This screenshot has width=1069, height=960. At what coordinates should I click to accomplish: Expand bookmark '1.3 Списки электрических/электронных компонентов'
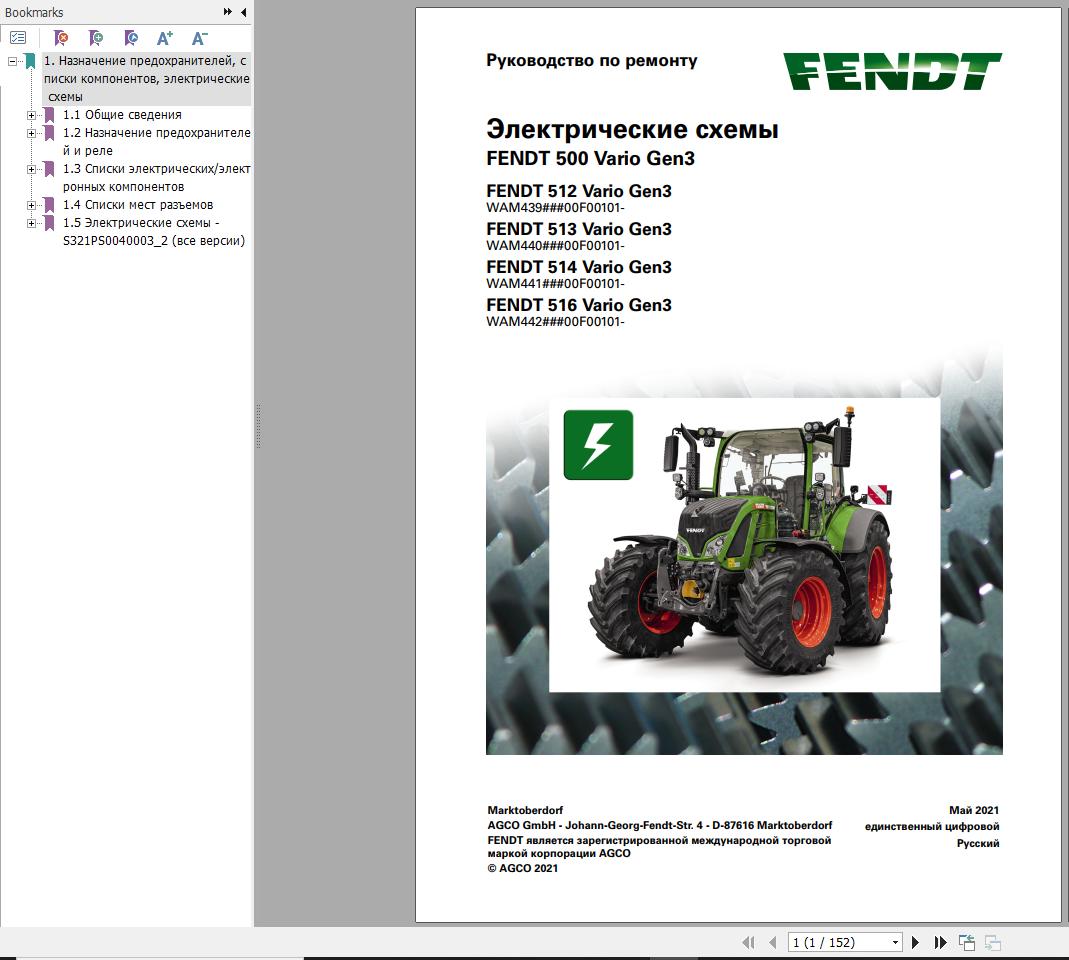point(31,169)
